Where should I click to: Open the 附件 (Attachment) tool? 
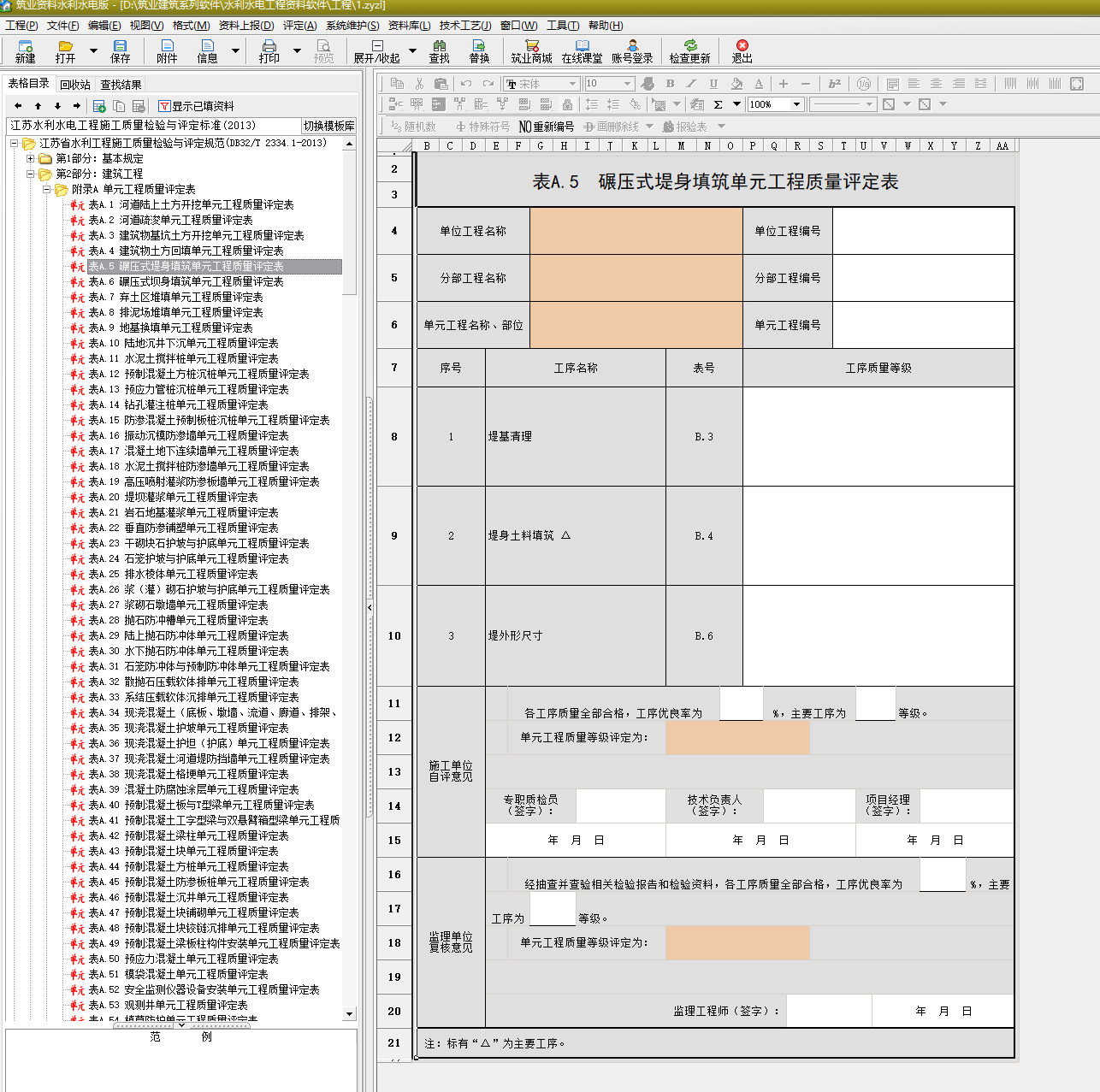point(167,51)
